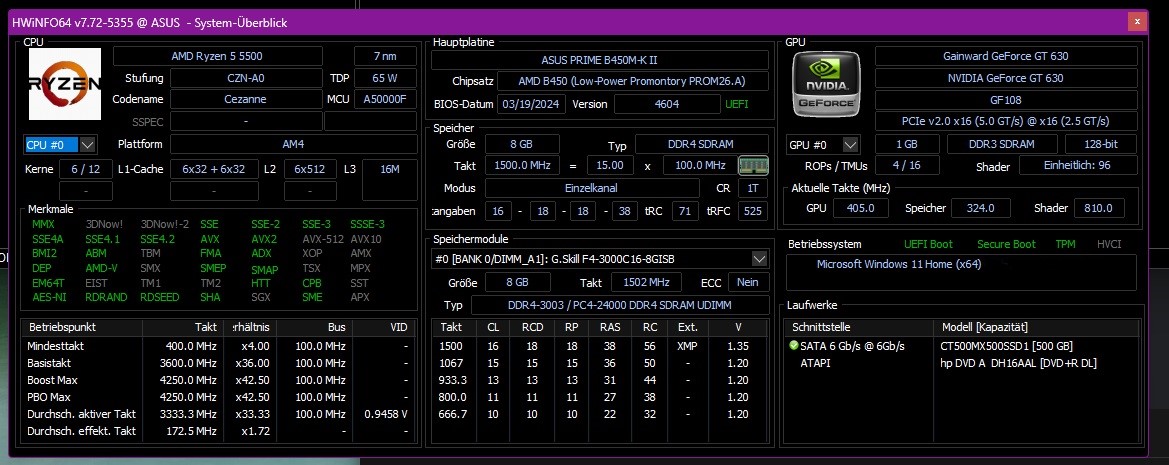Click the ECC Nein value
The width and height of the screenshot is (1169, 465).
point(748,282)
